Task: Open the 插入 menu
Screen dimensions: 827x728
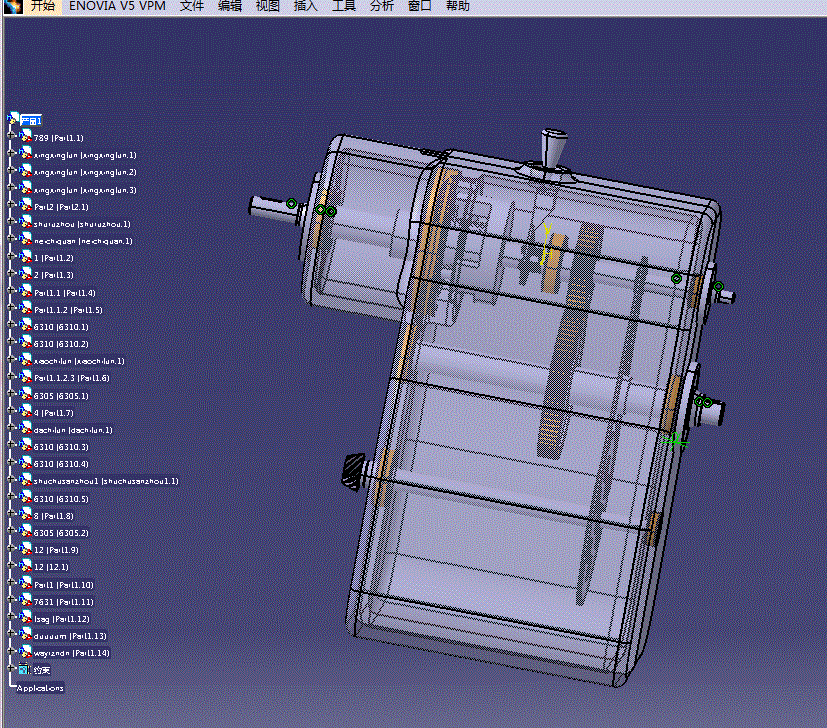Action: (x=305, y=6)
